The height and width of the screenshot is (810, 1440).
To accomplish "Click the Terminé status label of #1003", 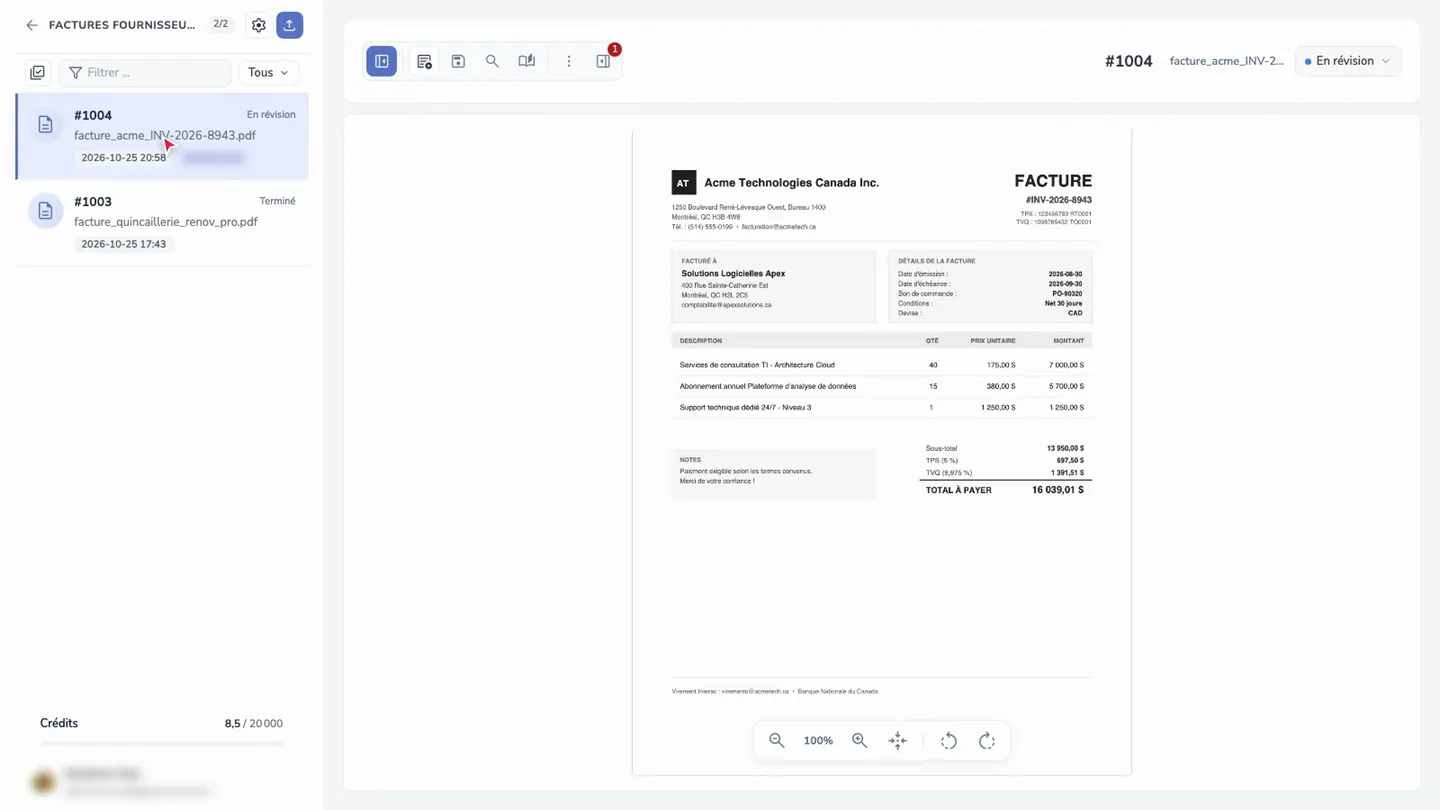I will 277,201.
